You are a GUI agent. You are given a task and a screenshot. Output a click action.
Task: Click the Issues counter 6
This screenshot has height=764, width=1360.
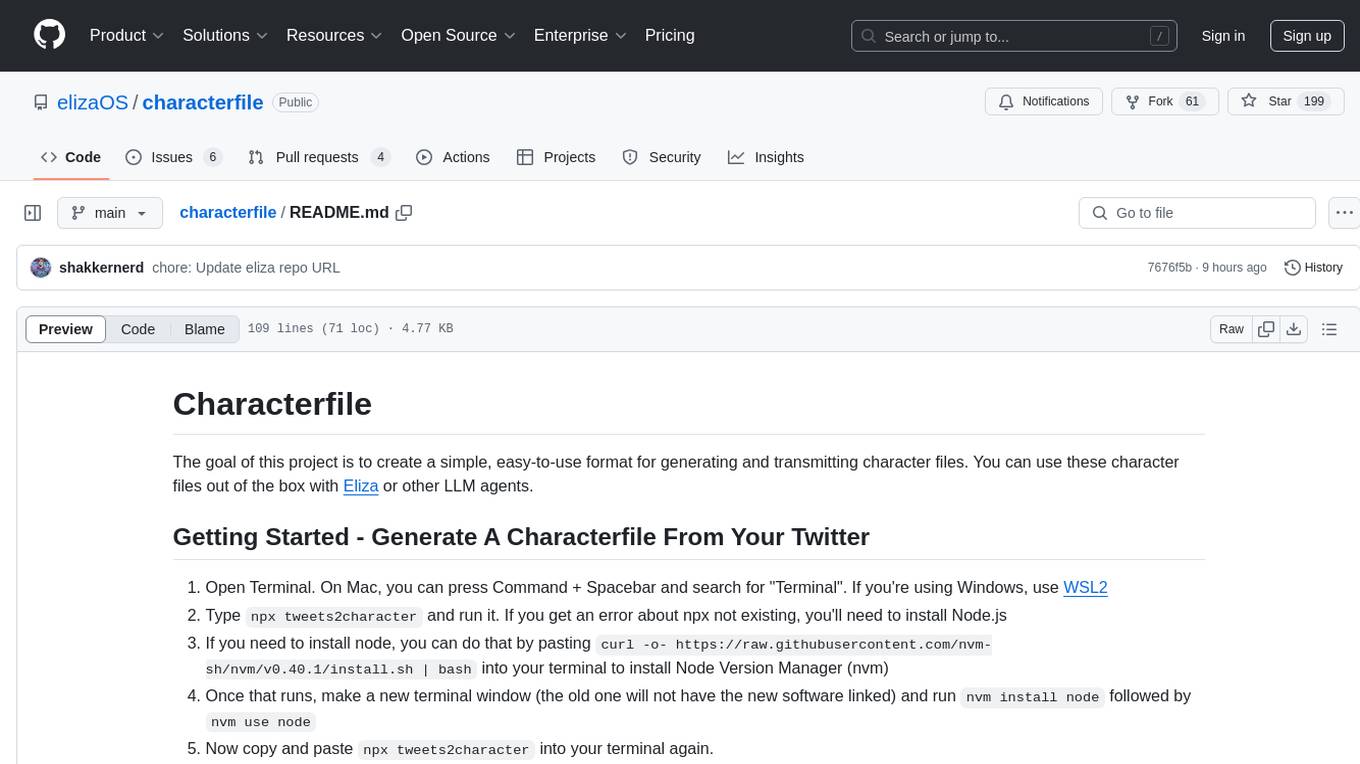click(212, 157)
